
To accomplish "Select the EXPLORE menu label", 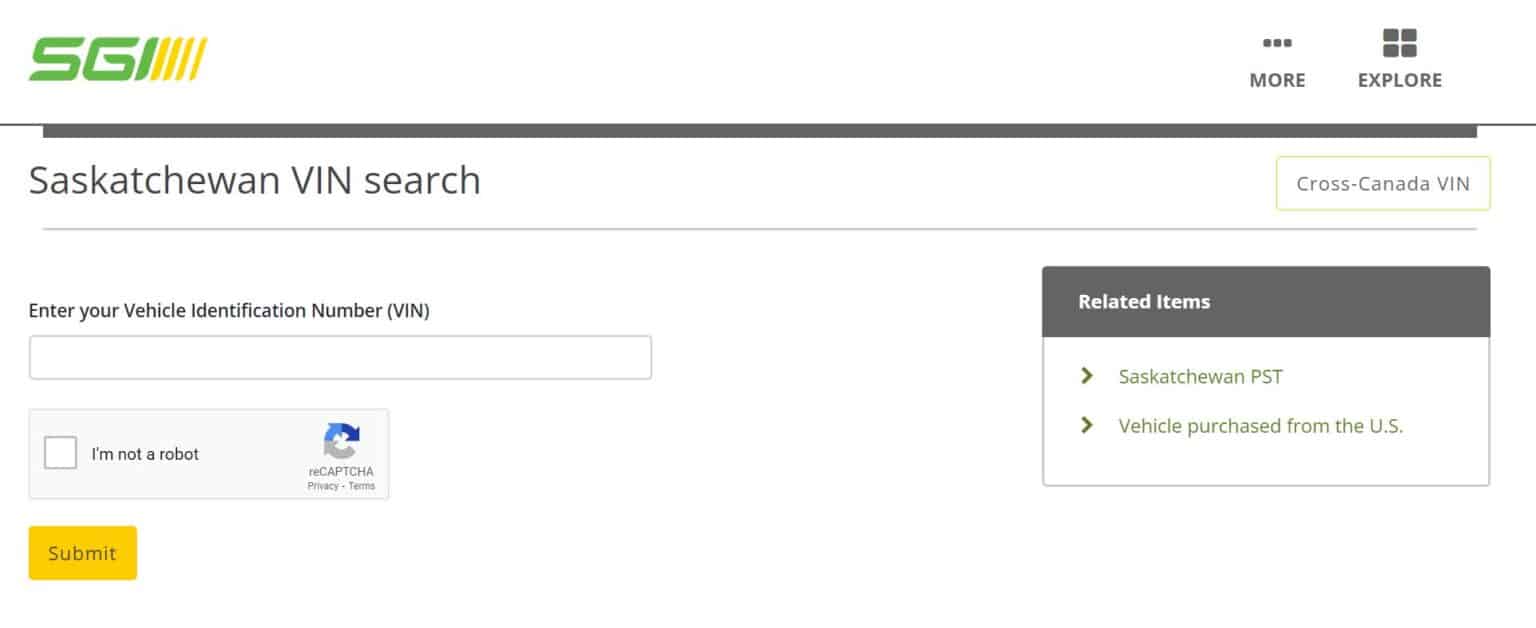I will [x=1400, y=80].
